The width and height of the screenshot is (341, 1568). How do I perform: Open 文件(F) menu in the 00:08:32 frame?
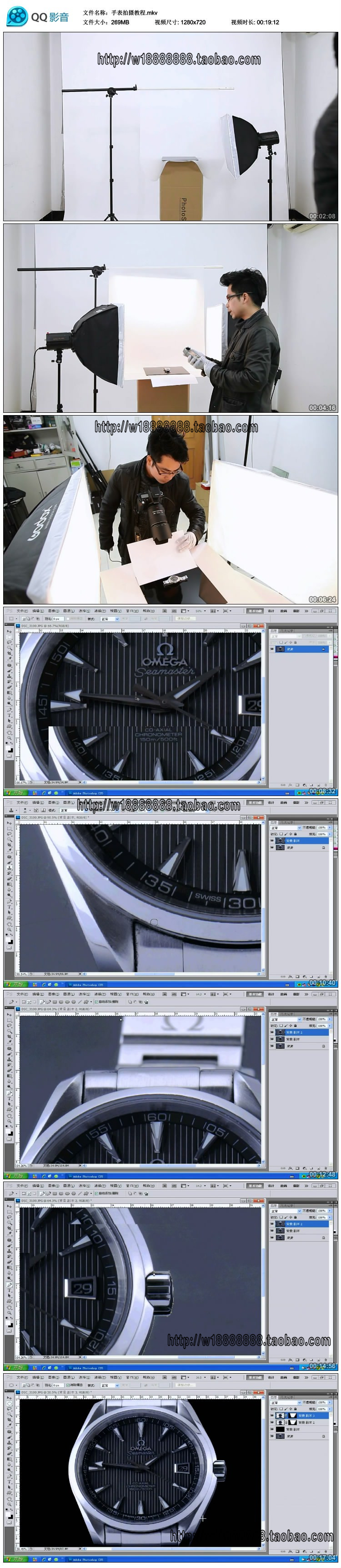[22, 610]
